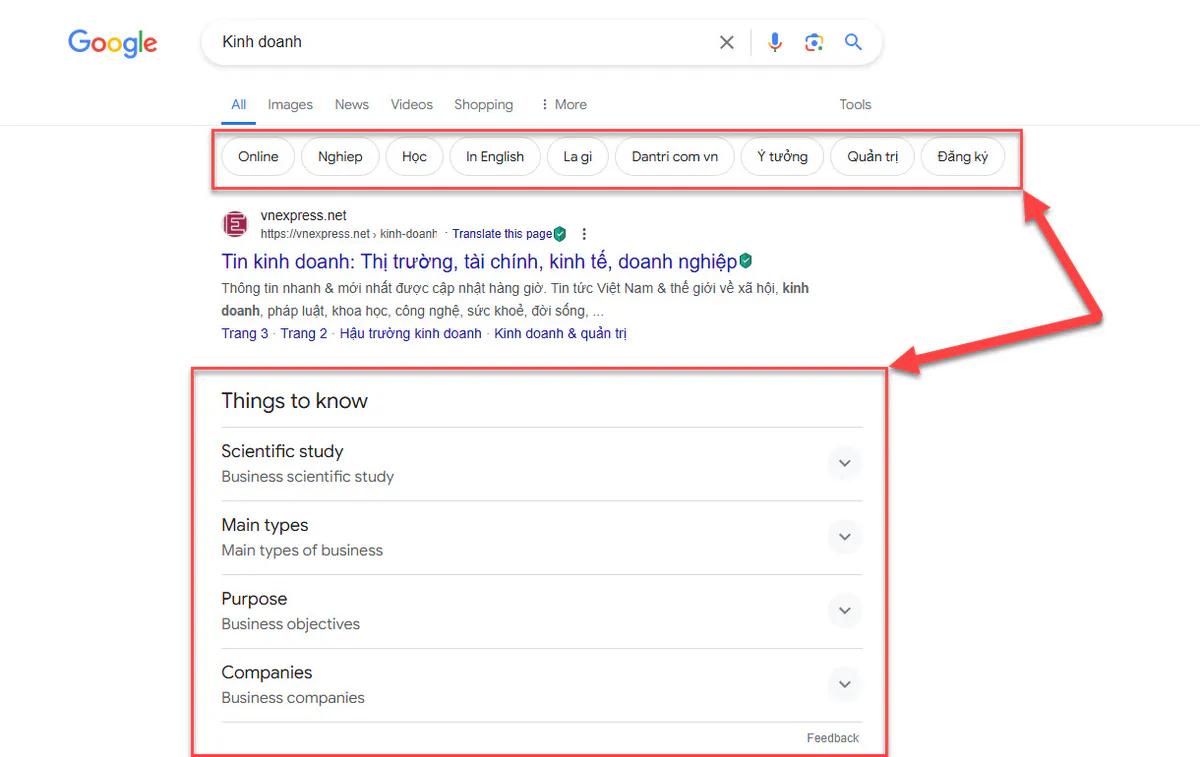The image size is (1200, 757).
Task: Select the Ý tưởng filter chip
Action: [x=782, y=156]
